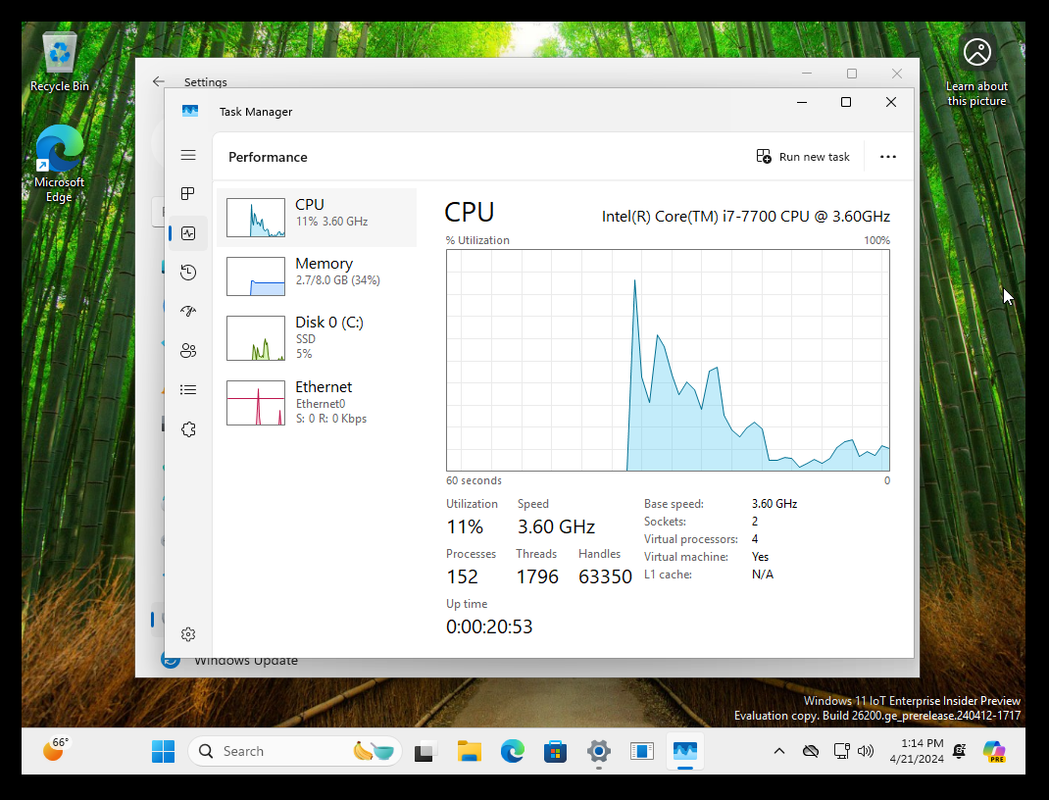Viewport: 1049px width, 800px height.
Task: Open the three-dot more options menu
Action: click(888, 157)
